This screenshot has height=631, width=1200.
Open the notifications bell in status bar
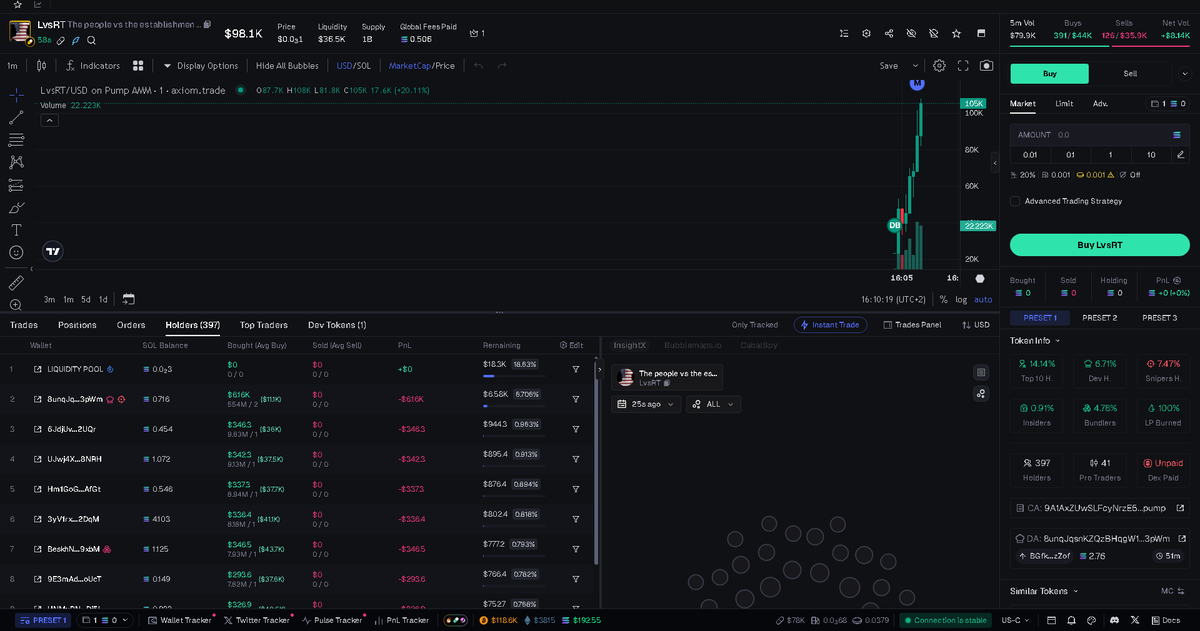(x=1072, y=620)
